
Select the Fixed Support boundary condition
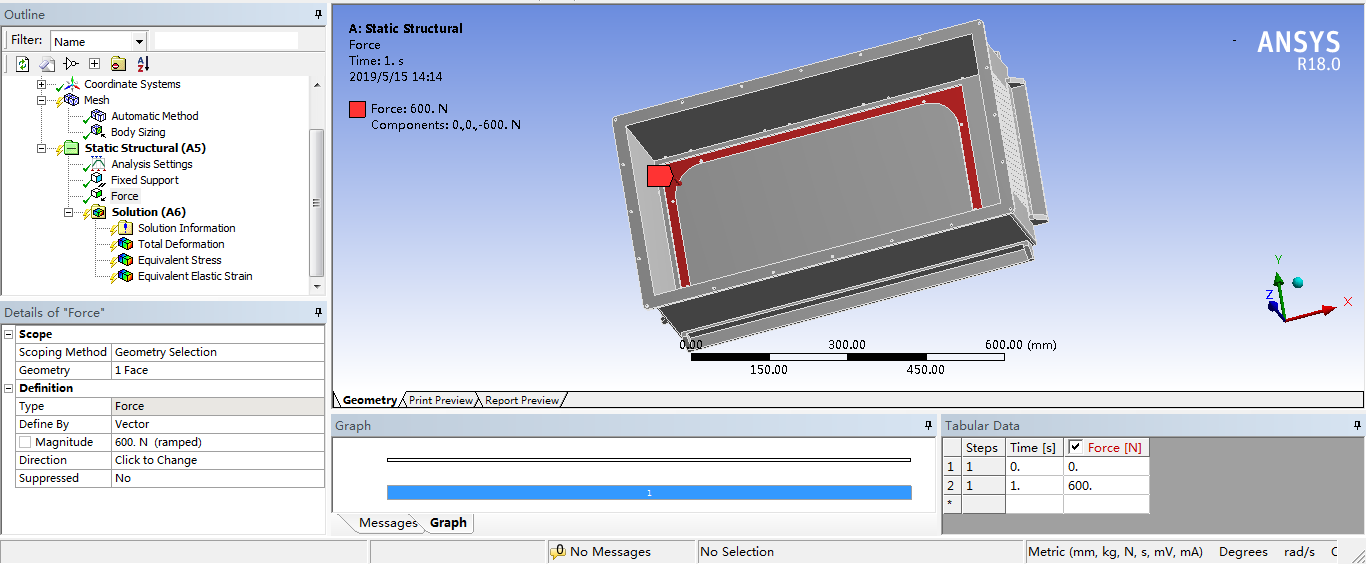pos(144,180)
